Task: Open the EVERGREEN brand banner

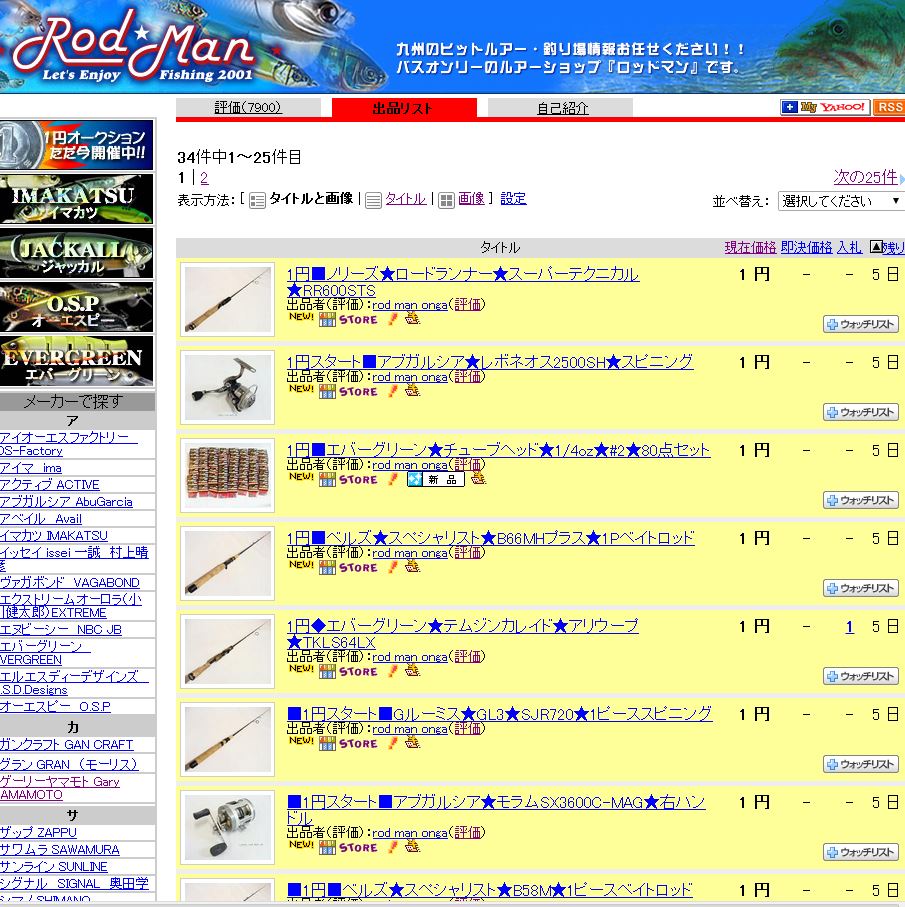Action: point(77,361)
